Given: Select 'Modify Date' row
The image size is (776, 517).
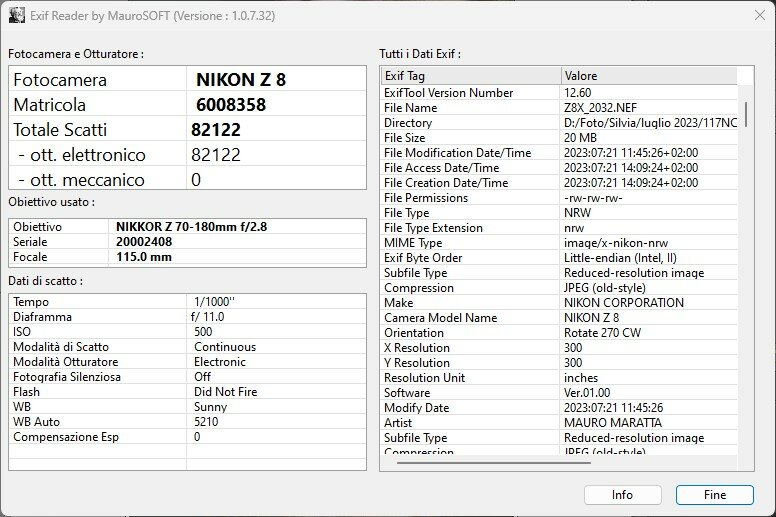Looking at the screenshot, I should 559,408.
